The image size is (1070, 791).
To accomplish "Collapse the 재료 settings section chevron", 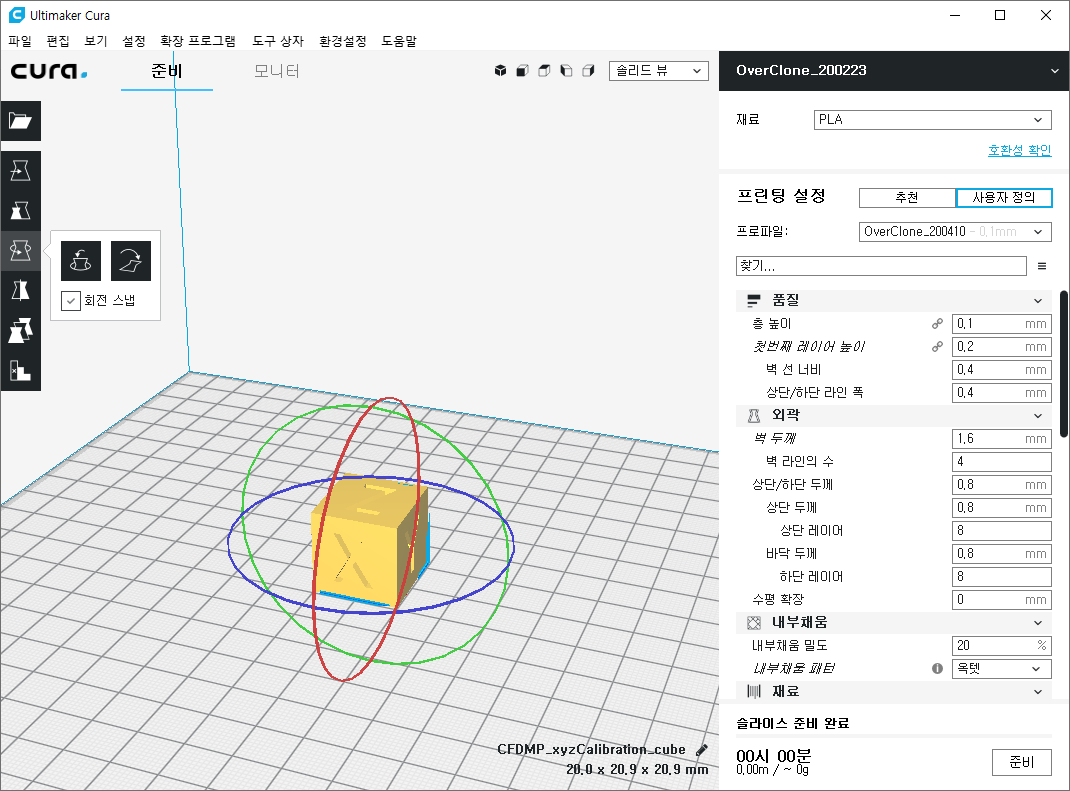I will click(1038, 691).
